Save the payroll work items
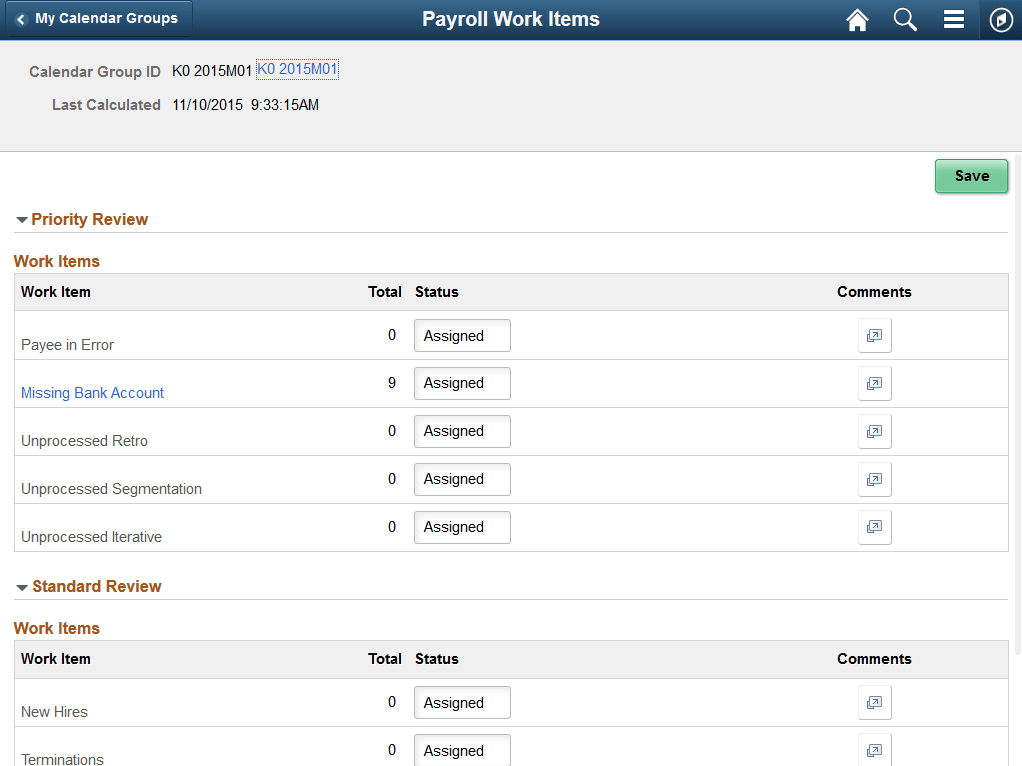The height and width of the screenshot is (766, 1022). 970,175
